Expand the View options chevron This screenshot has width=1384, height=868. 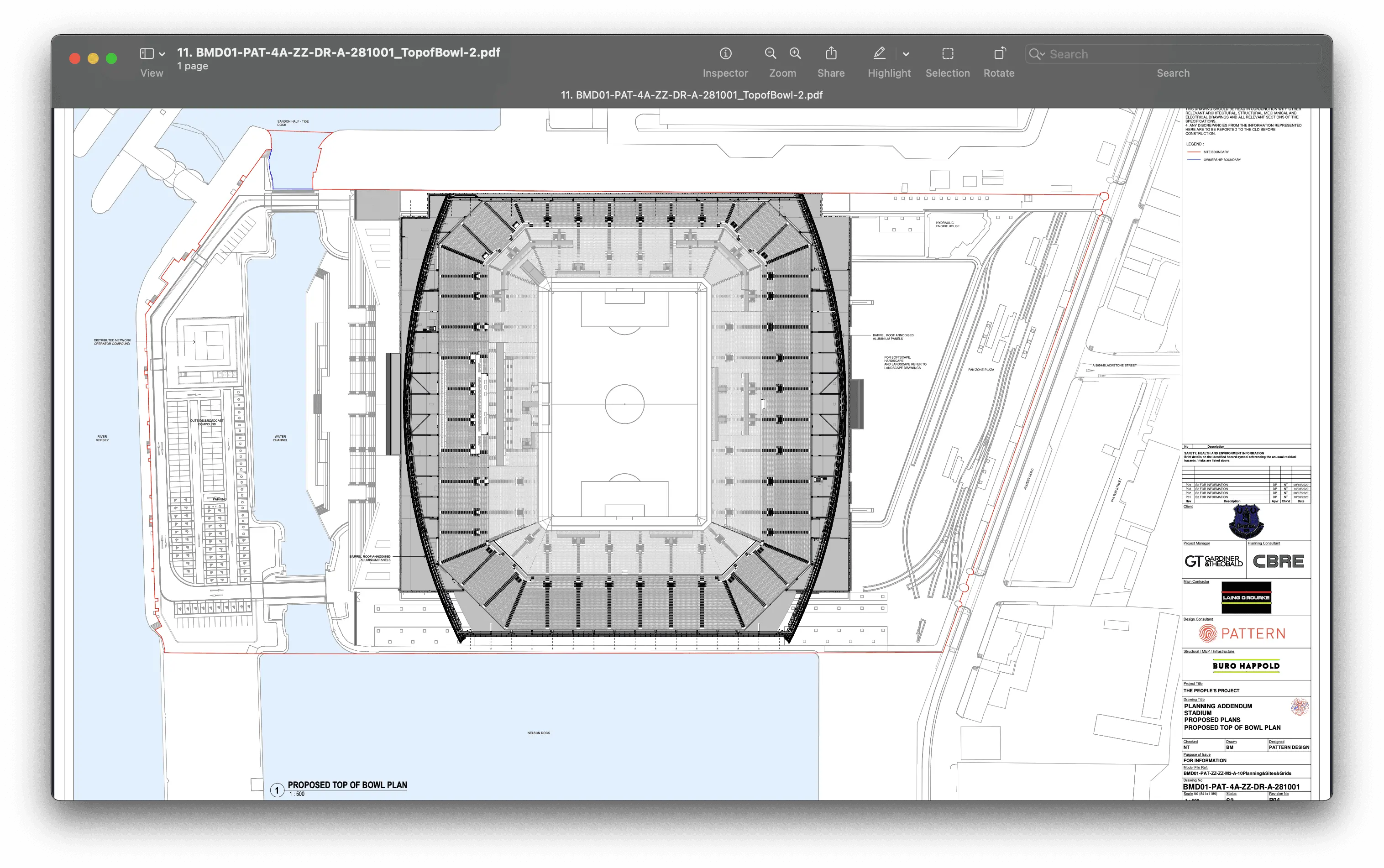coord(163,54)
